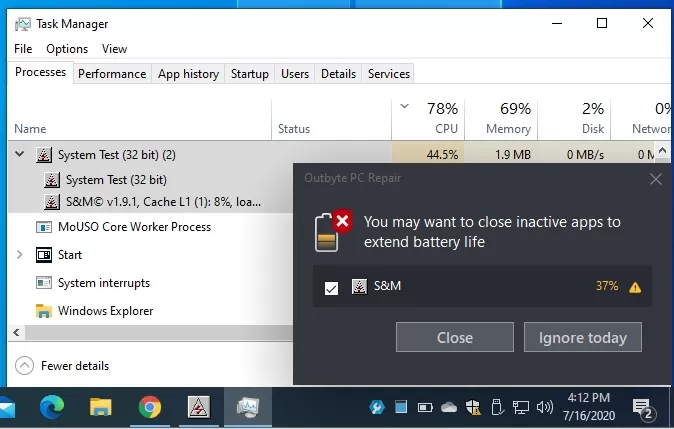Image resolution: width=674 pixels, height=429 pixels.
Task: Open Windows Security shield tray icon
Action: click(473, 407)
